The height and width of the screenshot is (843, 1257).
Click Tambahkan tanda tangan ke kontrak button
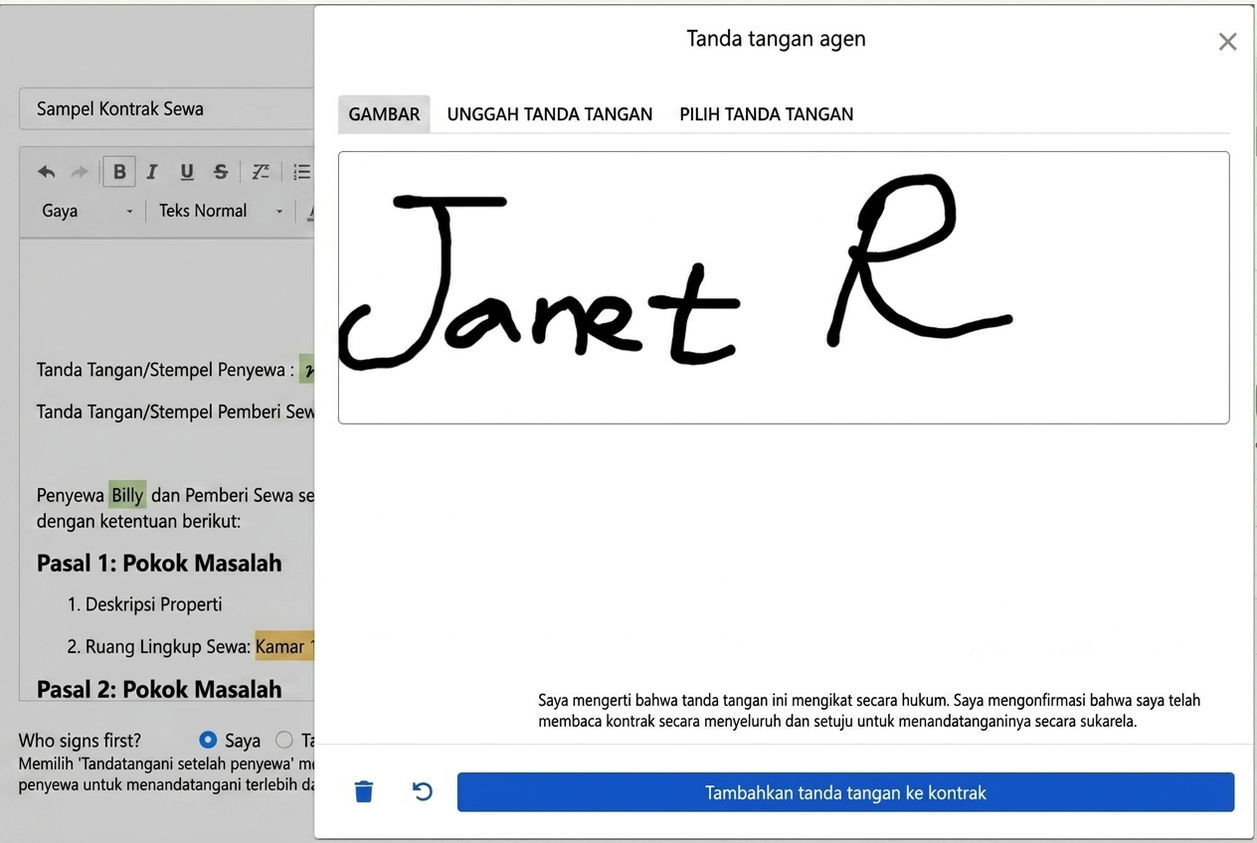point(846,792)
